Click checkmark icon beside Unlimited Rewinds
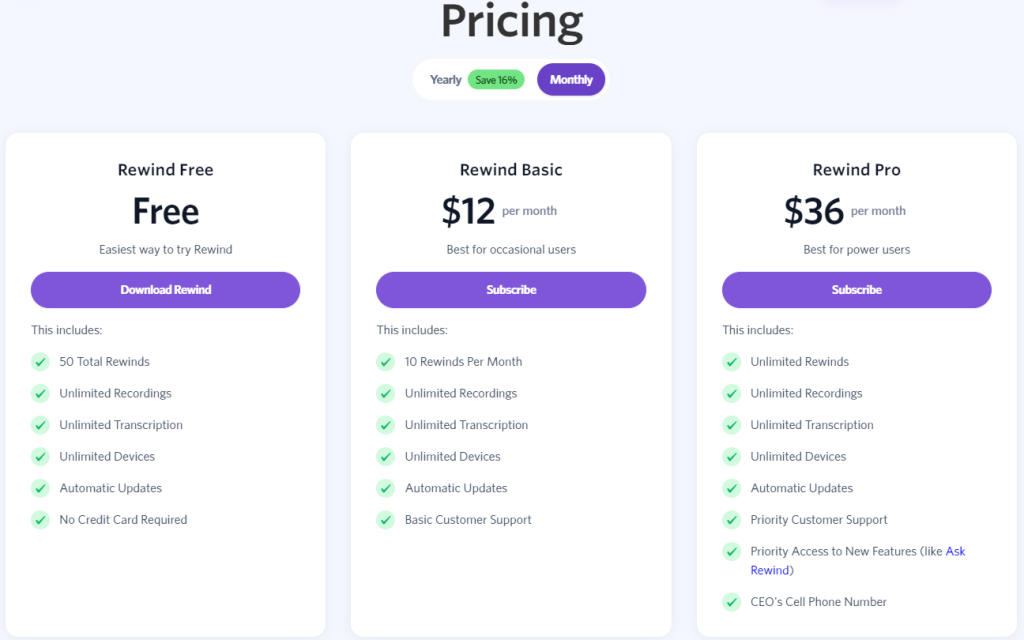The height and width of the screenshot is (640, 1024). click(732, 362)
